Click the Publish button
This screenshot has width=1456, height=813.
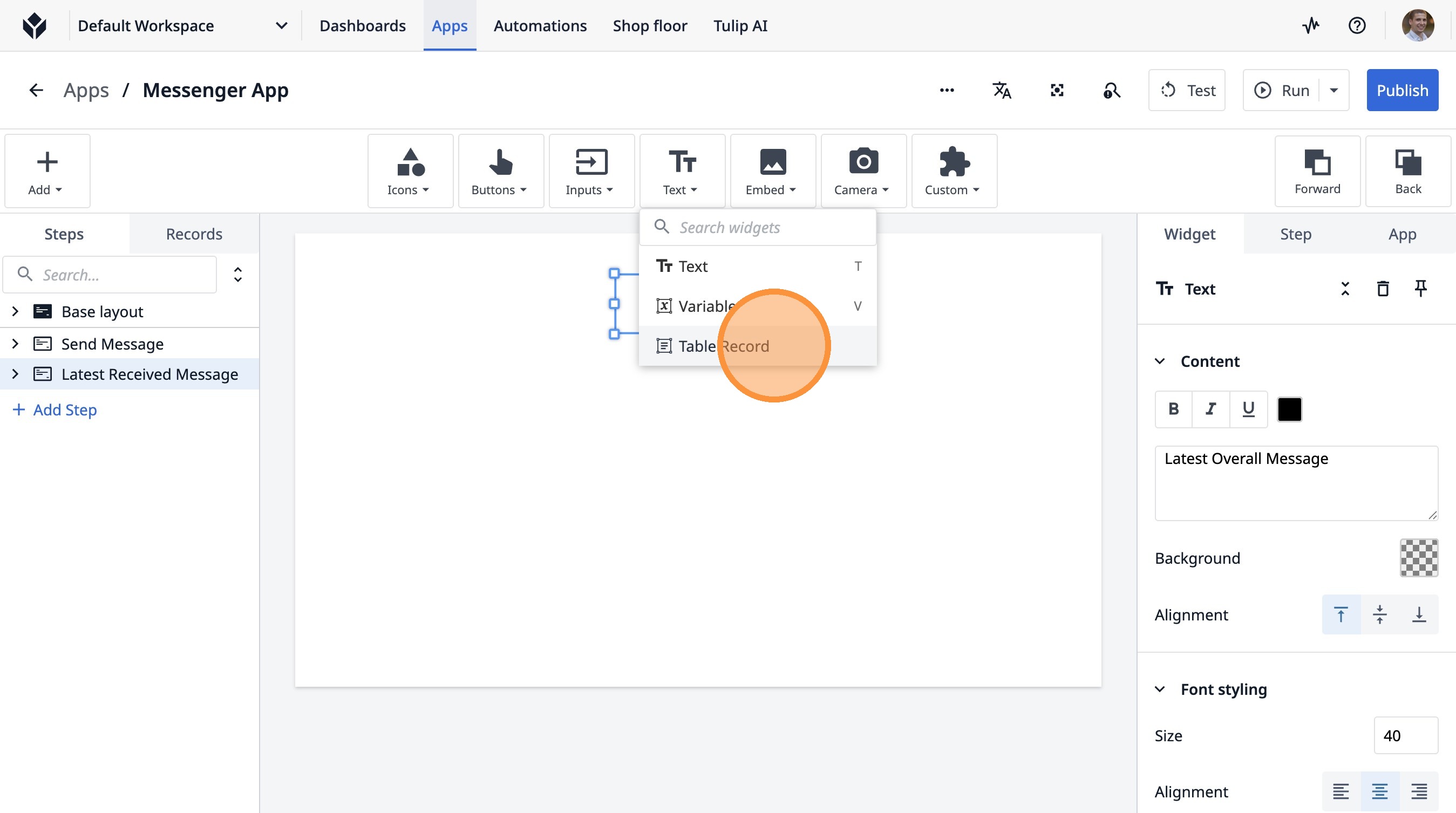1401,91
